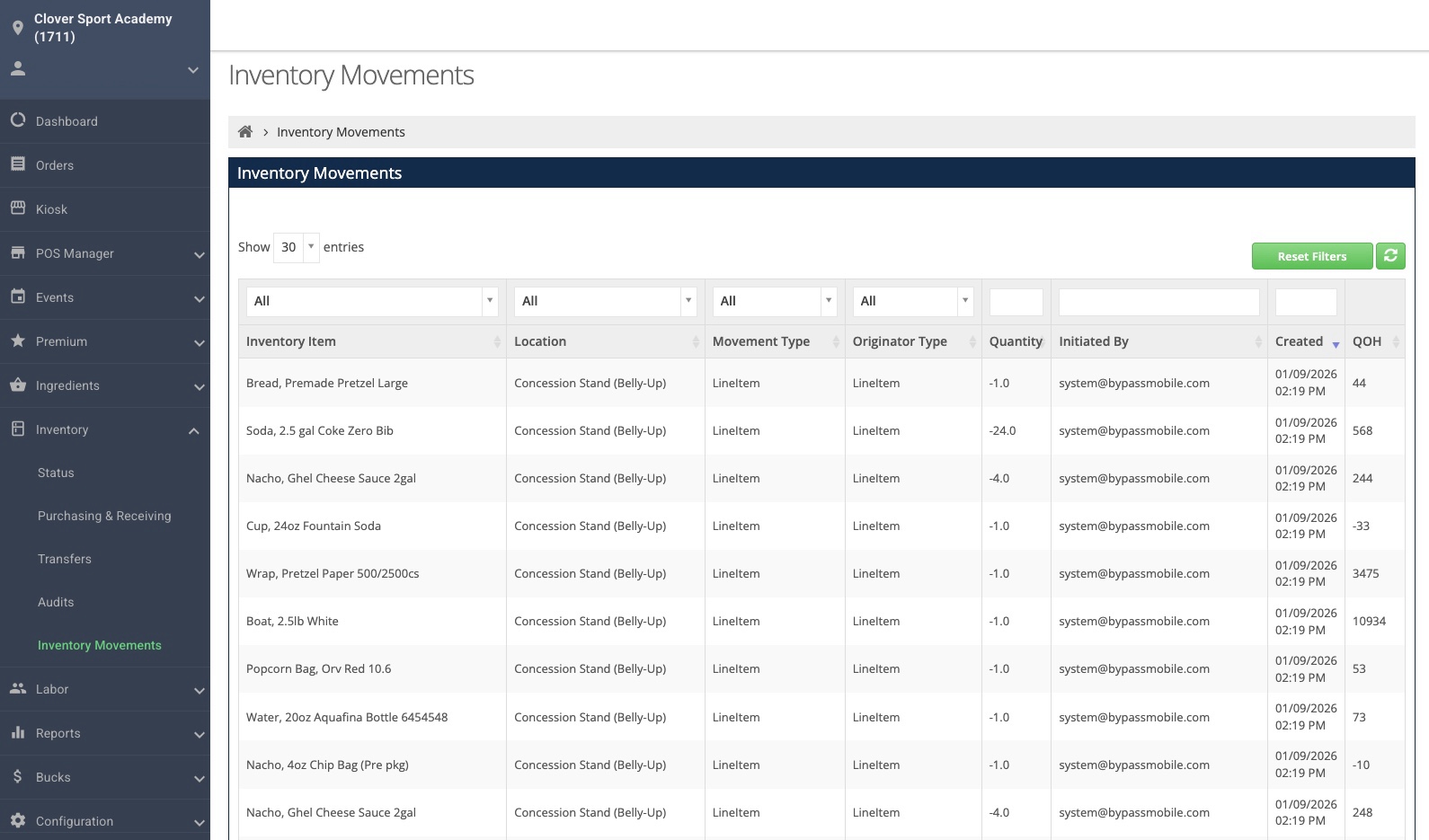Viewport: 1429px width, 840px height.
Task: Open Purchasing & Receiving page
Action: (x=104, y=516)
